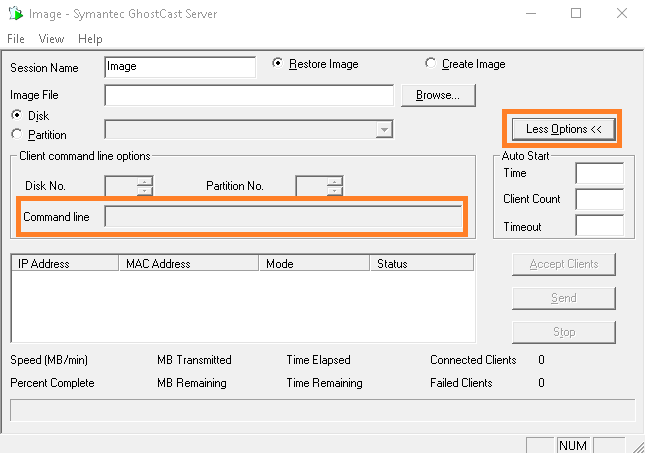
Task: Click the Percent Complete label
Action: (52, 383)
